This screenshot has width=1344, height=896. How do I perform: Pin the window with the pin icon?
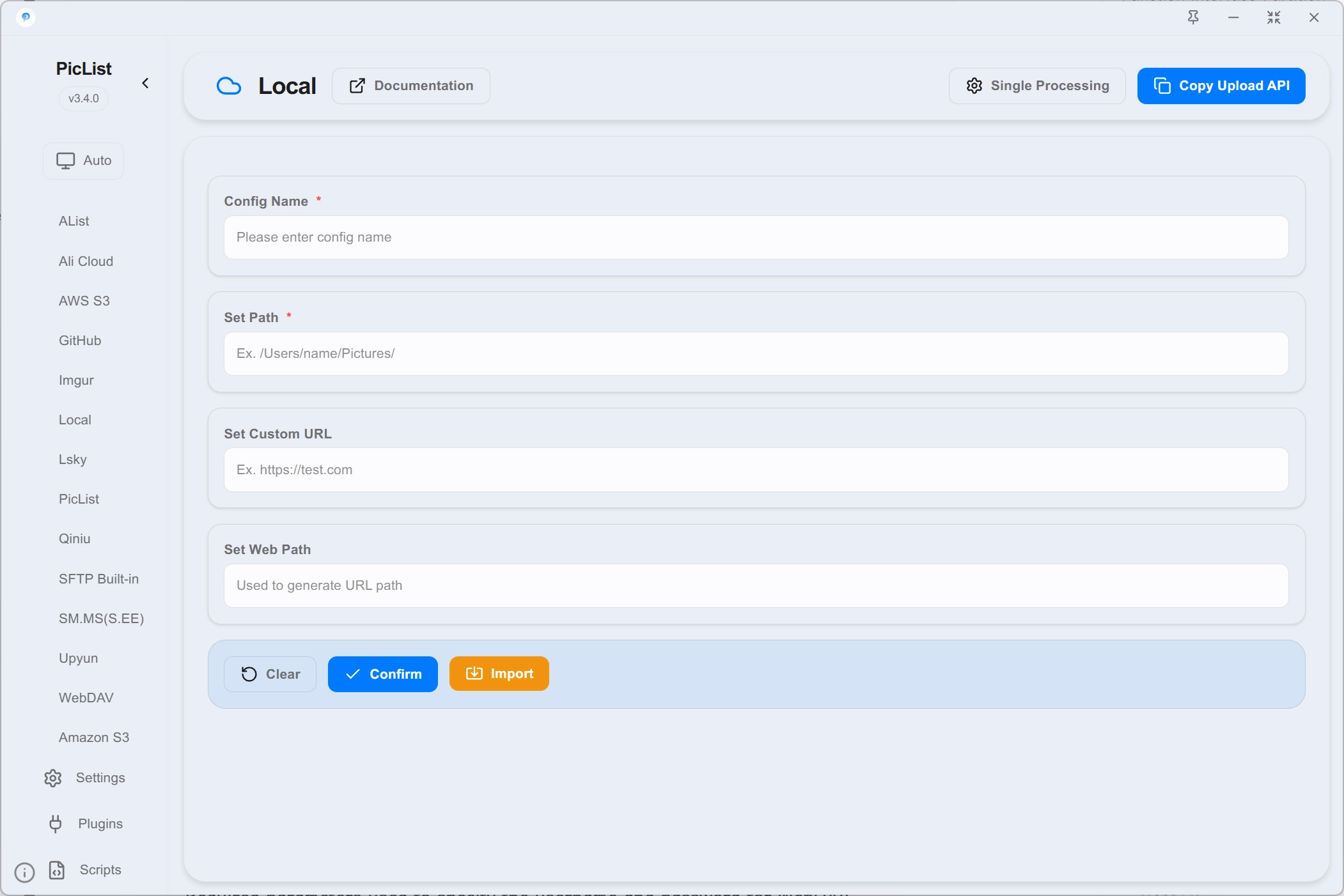[x=1193, y=17]
